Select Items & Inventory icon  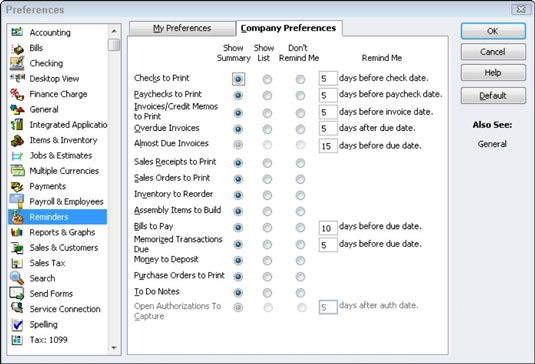[17, 140]
